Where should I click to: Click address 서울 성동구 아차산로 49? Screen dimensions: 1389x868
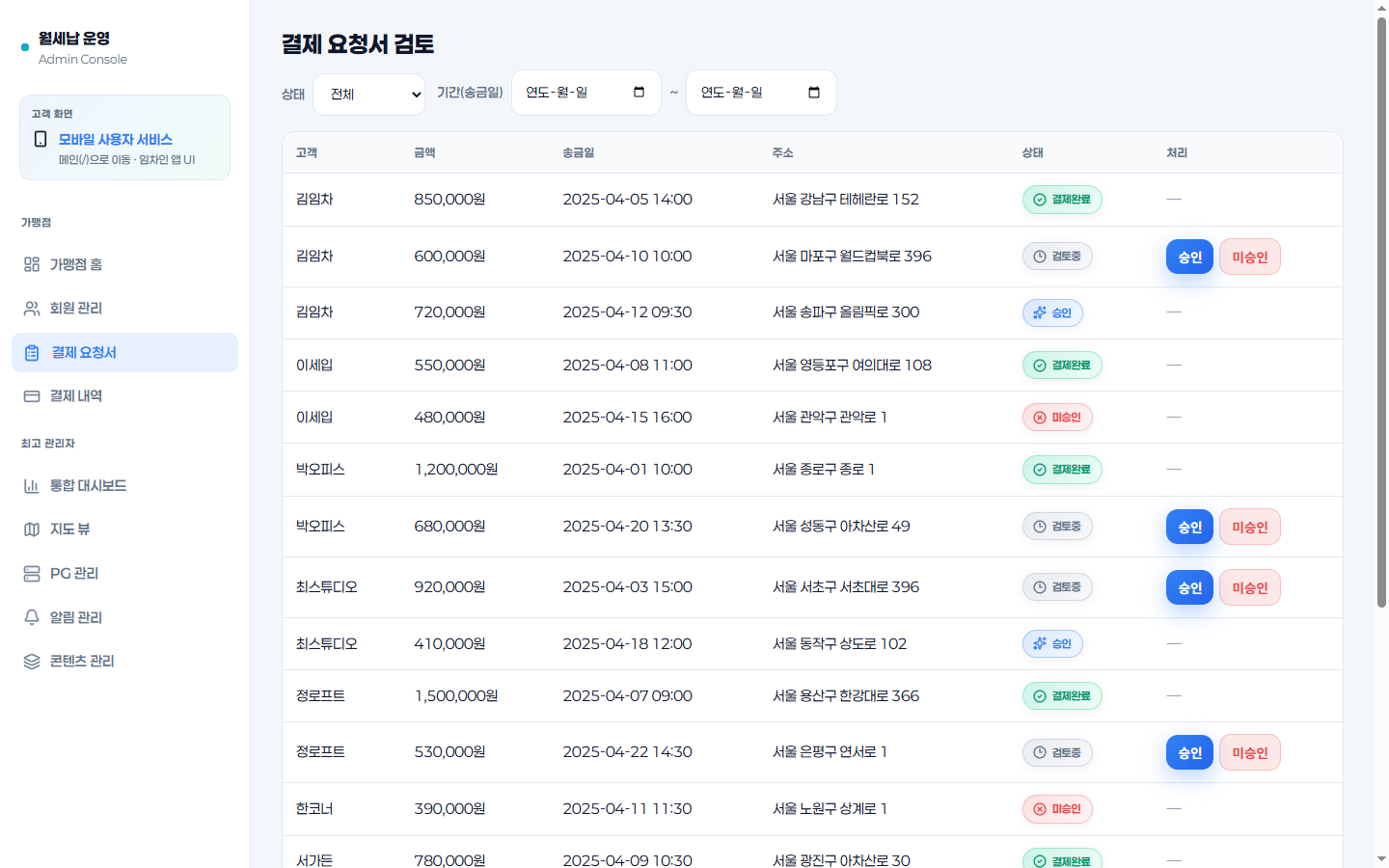pyautogui.click(x=840, y=527)
